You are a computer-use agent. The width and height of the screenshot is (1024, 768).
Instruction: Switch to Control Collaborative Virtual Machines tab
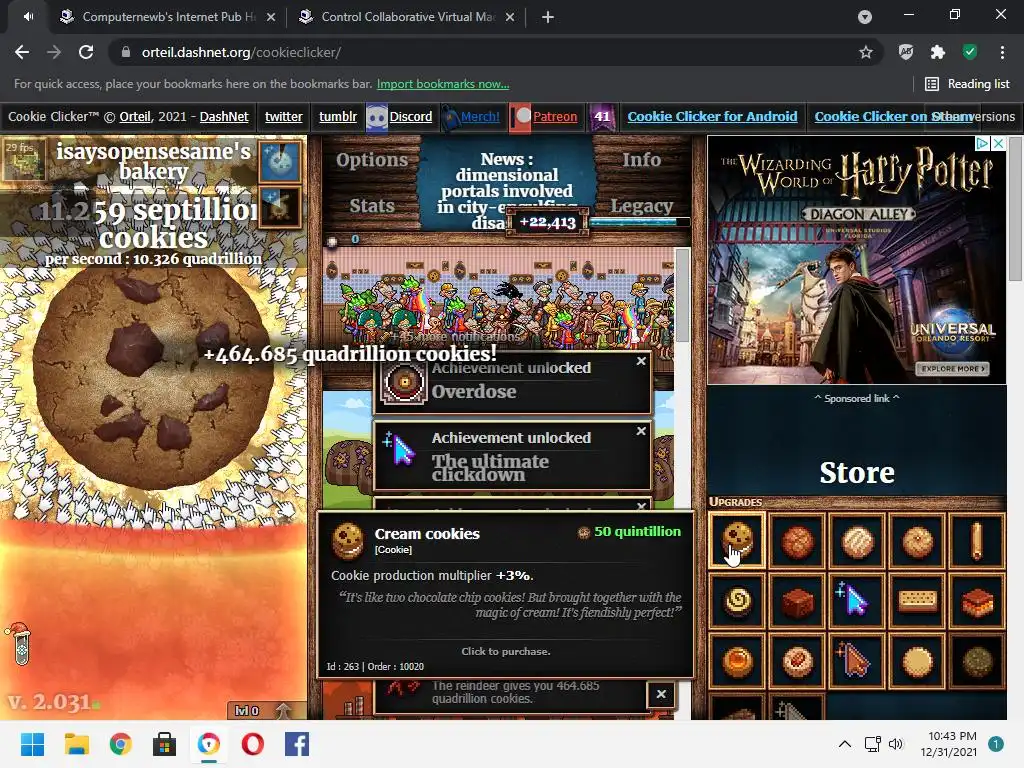pyautogui.click(x=407, y=17)
